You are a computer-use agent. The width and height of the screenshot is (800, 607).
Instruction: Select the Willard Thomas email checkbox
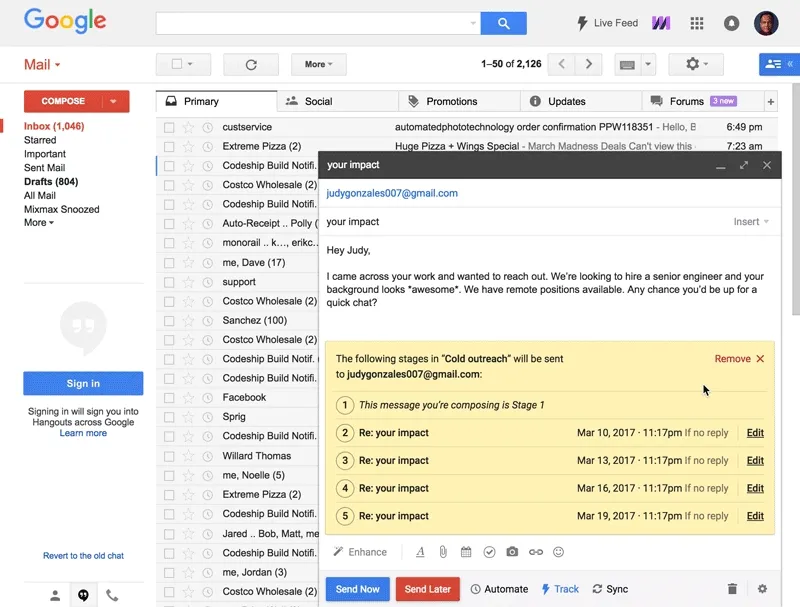click(x=169, y=457)
